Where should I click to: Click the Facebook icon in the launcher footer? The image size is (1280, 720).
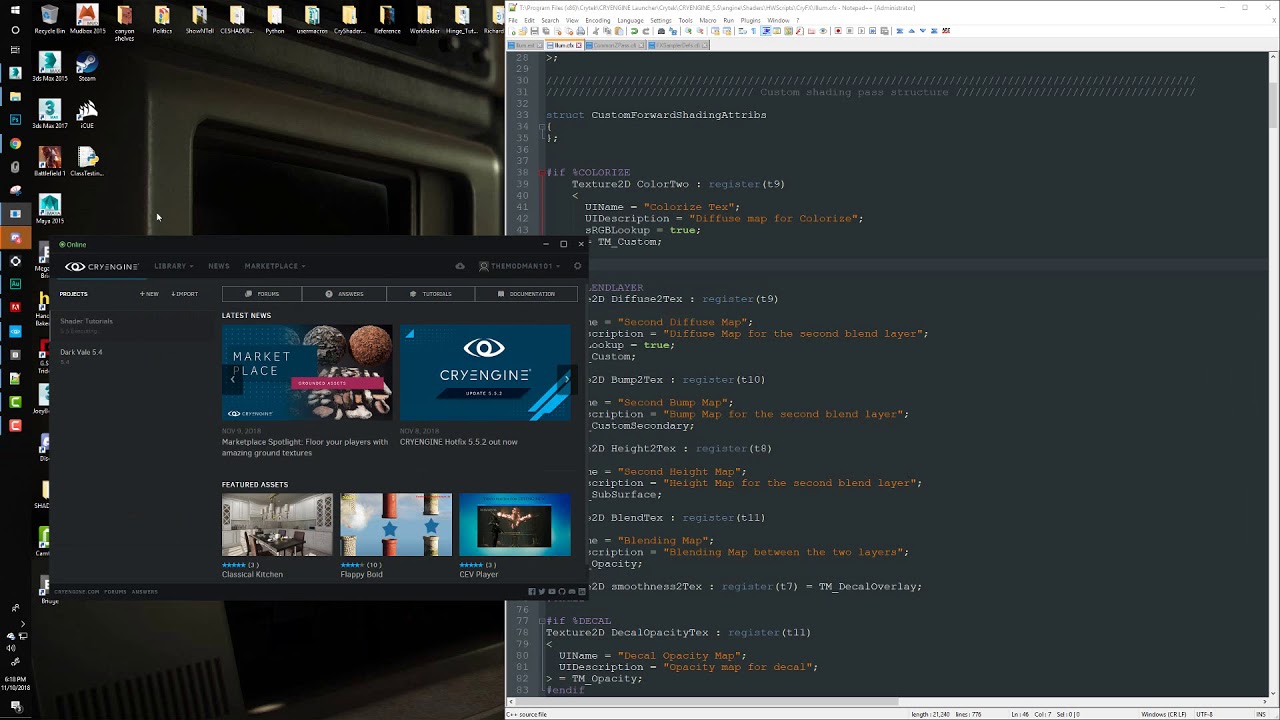(532, 592)
